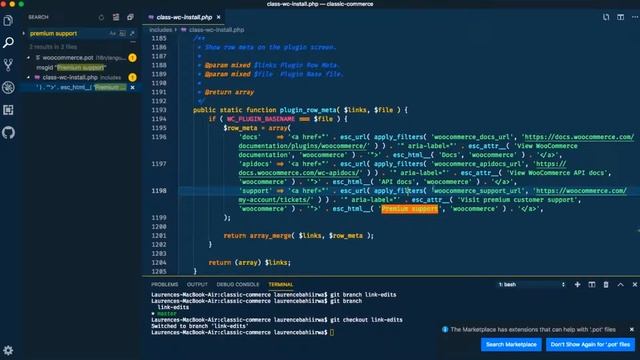The image size is (640, 360).
Task: Click the Search Marketplace button
Action: (x=511, y=344)
